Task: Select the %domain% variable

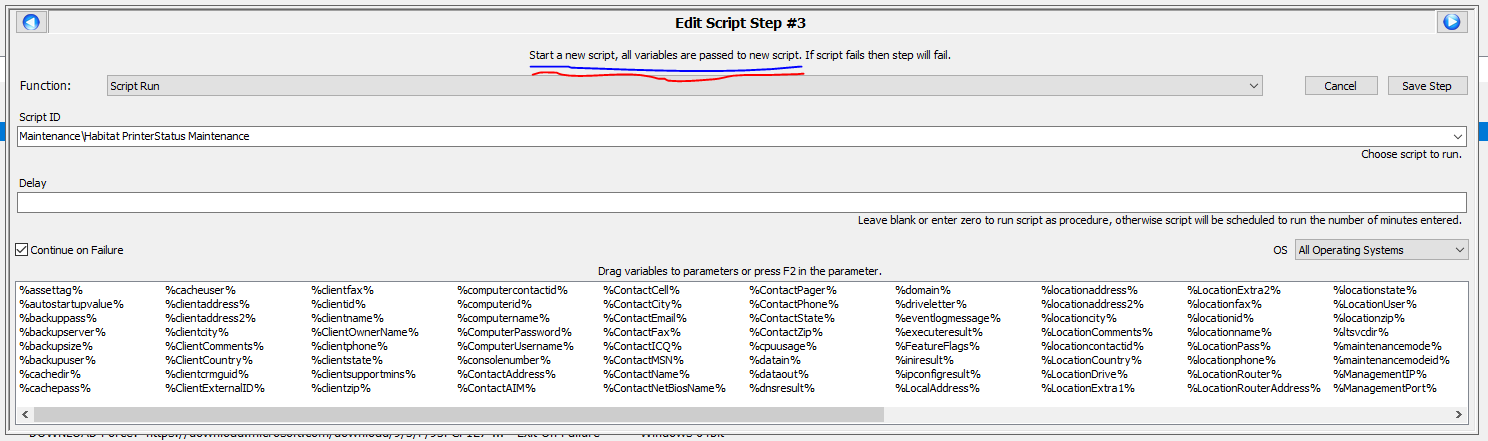Action: pyautogui.click(x=922, y=290)
